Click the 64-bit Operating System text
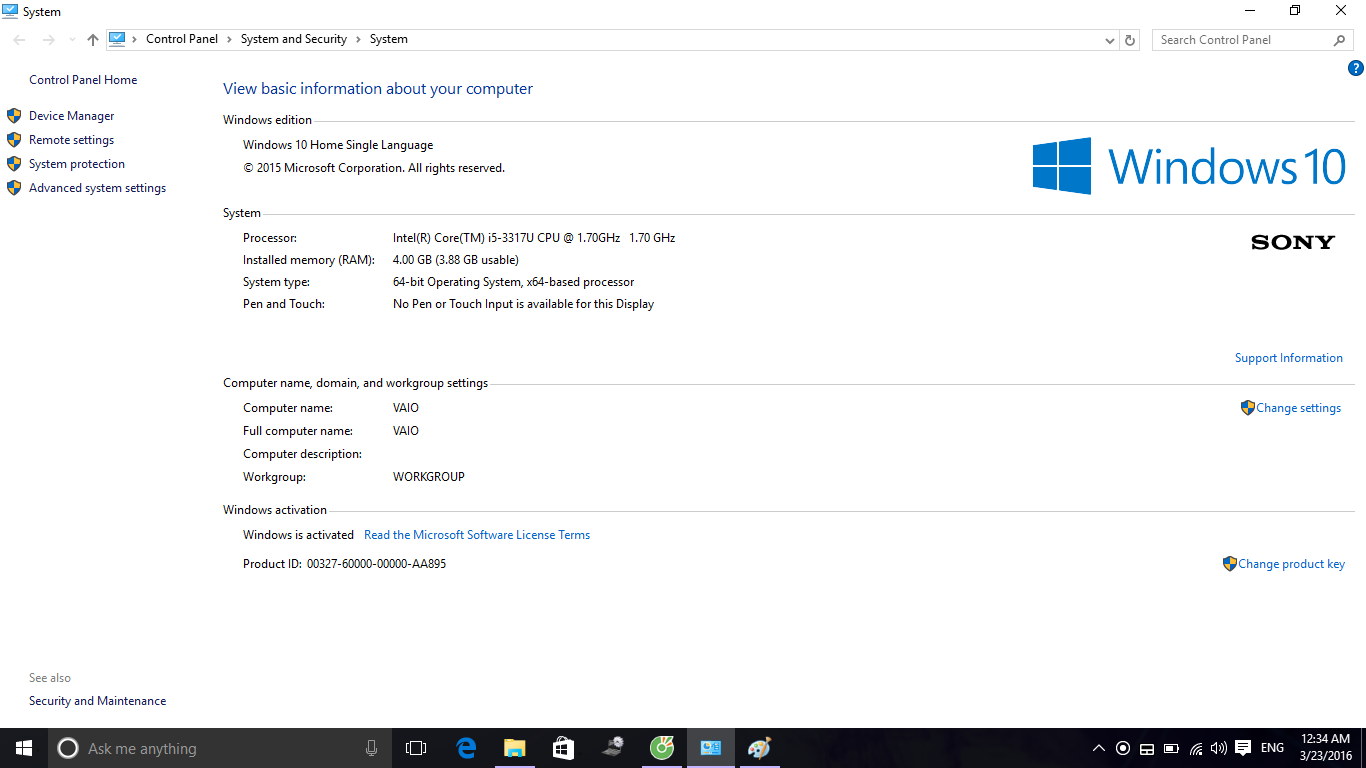 [x=514, y=282]
